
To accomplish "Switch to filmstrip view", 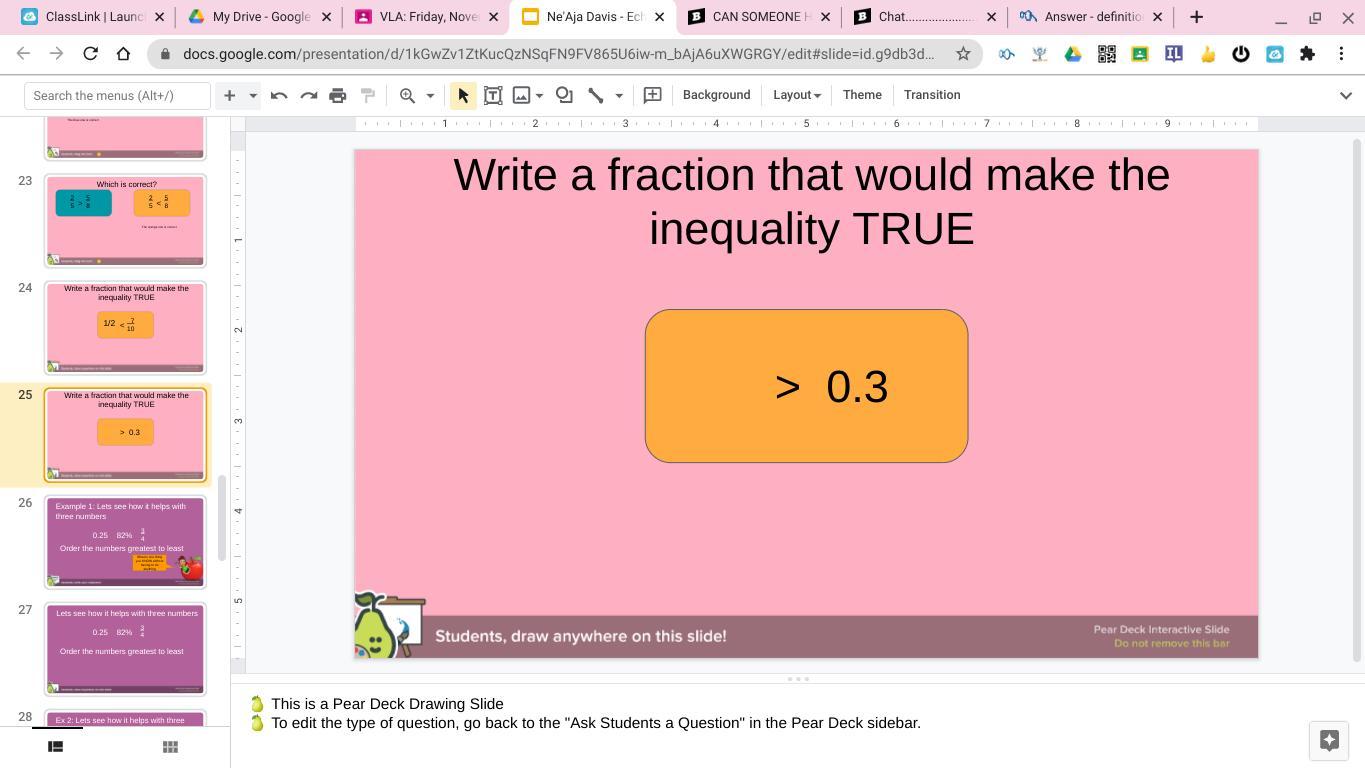I will tap(56, 746).
